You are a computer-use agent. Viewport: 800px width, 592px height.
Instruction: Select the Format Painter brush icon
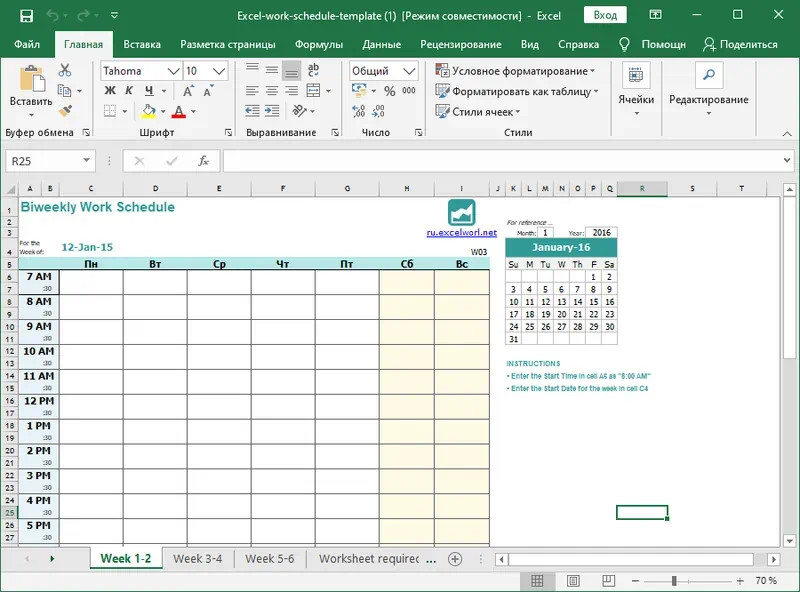pyautogui.click(x=65, y=111)
